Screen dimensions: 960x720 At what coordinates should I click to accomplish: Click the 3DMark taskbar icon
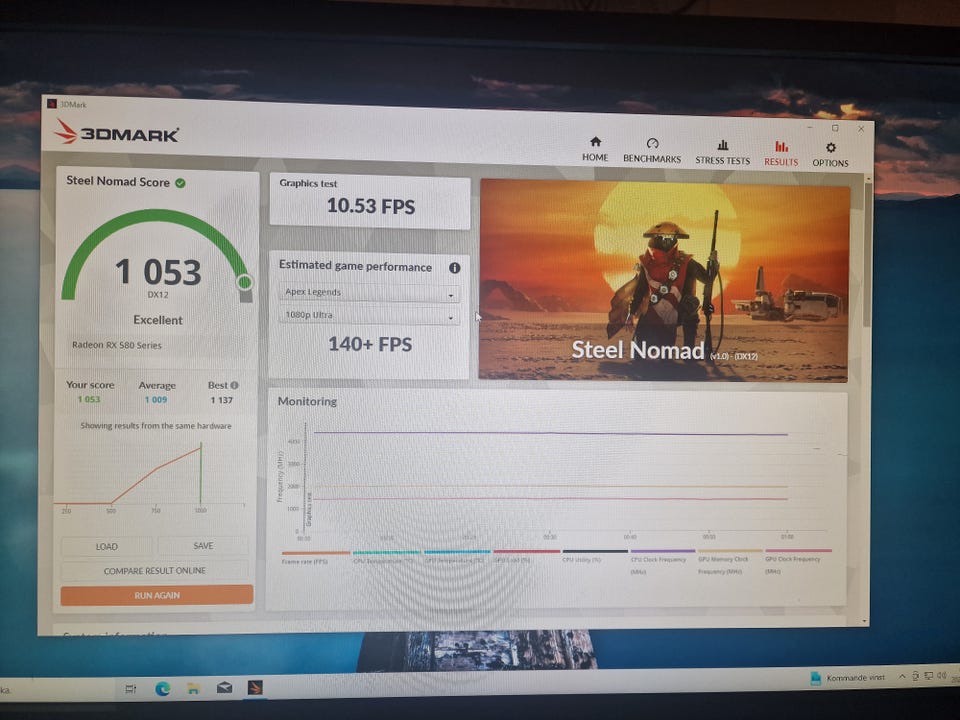click(x=255, y=688)
